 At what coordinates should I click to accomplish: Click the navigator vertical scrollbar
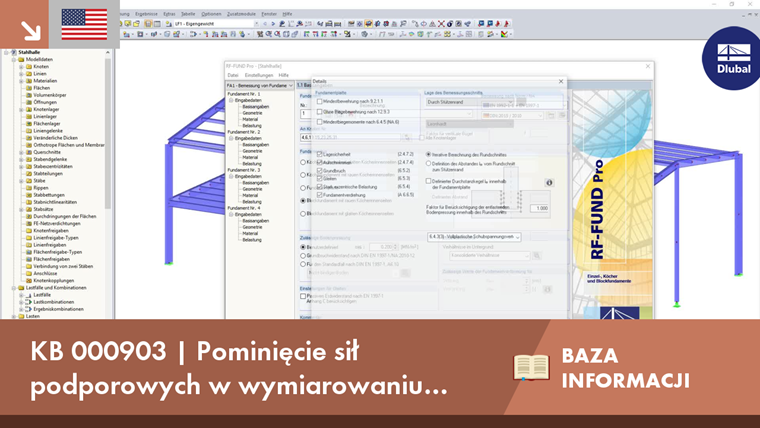tap(108, 133)
